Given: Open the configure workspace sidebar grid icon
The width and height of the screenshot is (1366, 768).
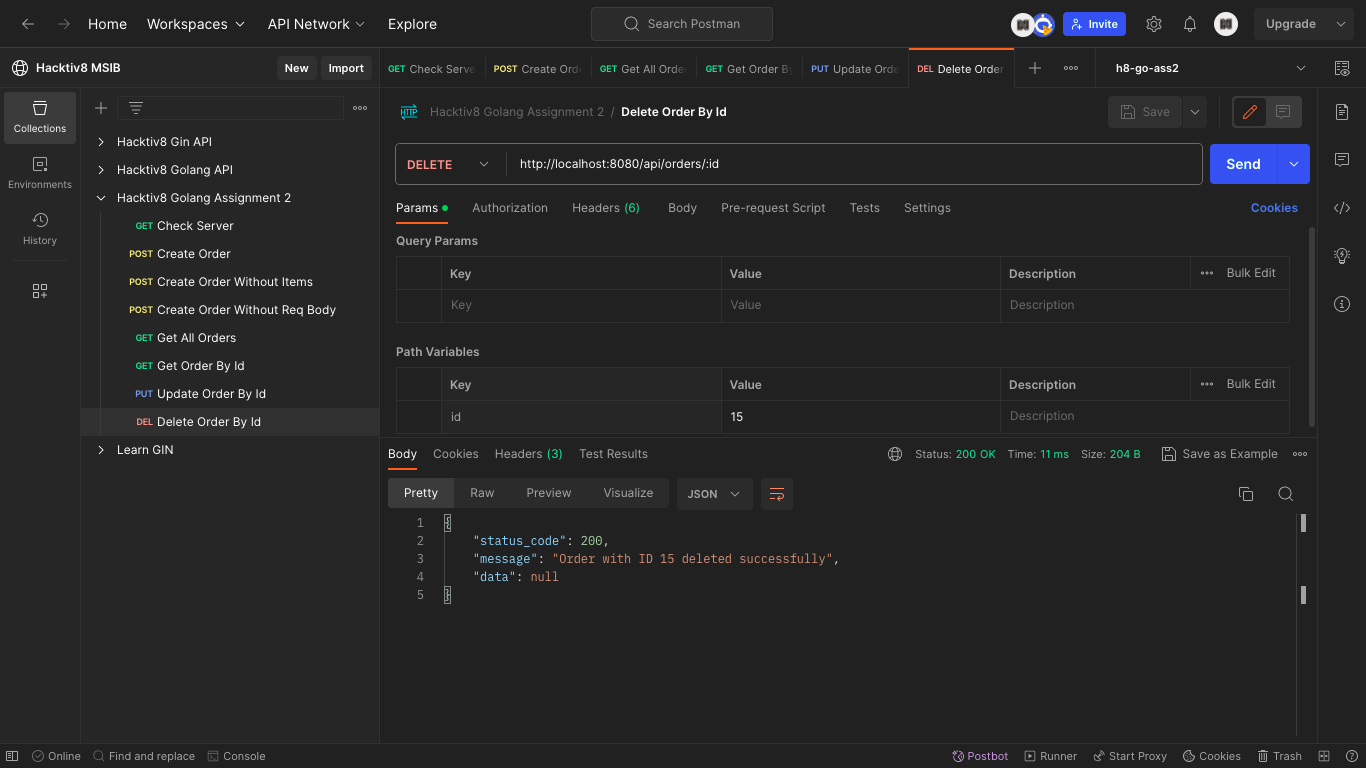Looking at the screenshot, I should pos(40,291).
